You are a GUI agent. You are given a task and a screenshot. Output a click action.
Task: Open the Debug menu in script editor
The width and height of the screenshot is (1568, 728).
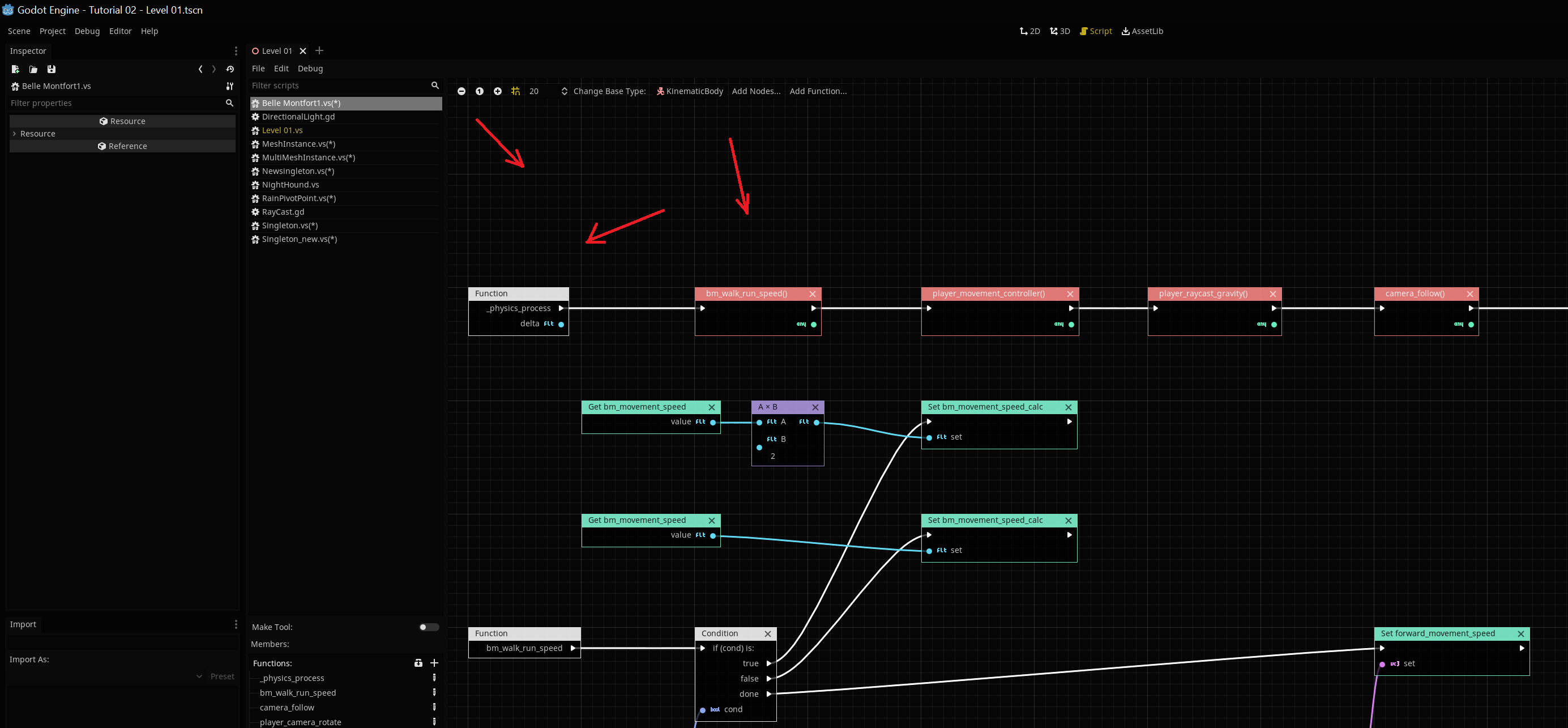click(310, 68)
